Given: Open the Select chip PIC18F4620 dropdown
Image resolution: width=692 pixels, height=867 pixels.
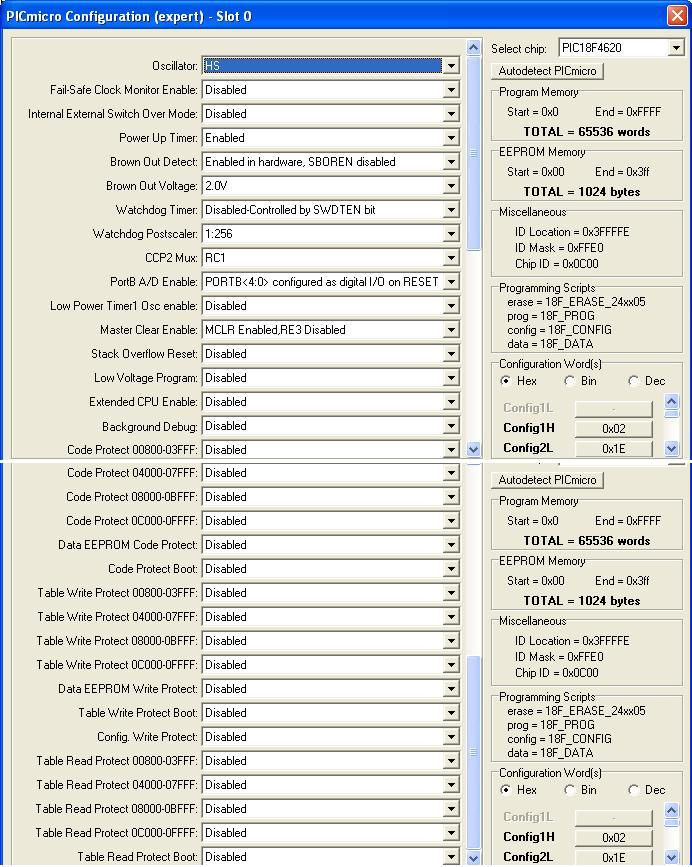Looking at the screenshot, I should (621, 48).
